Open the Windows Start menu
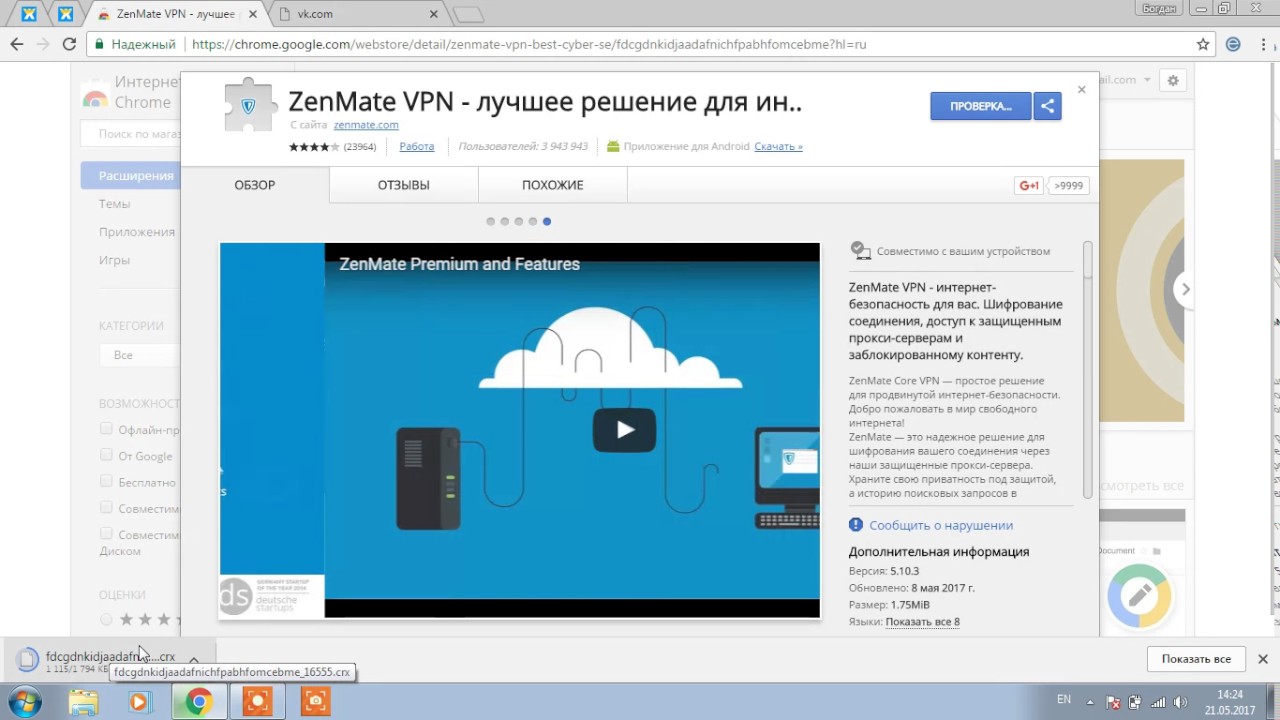The height and width of the screenshot is (720, 1280). (x=25, y=702)
